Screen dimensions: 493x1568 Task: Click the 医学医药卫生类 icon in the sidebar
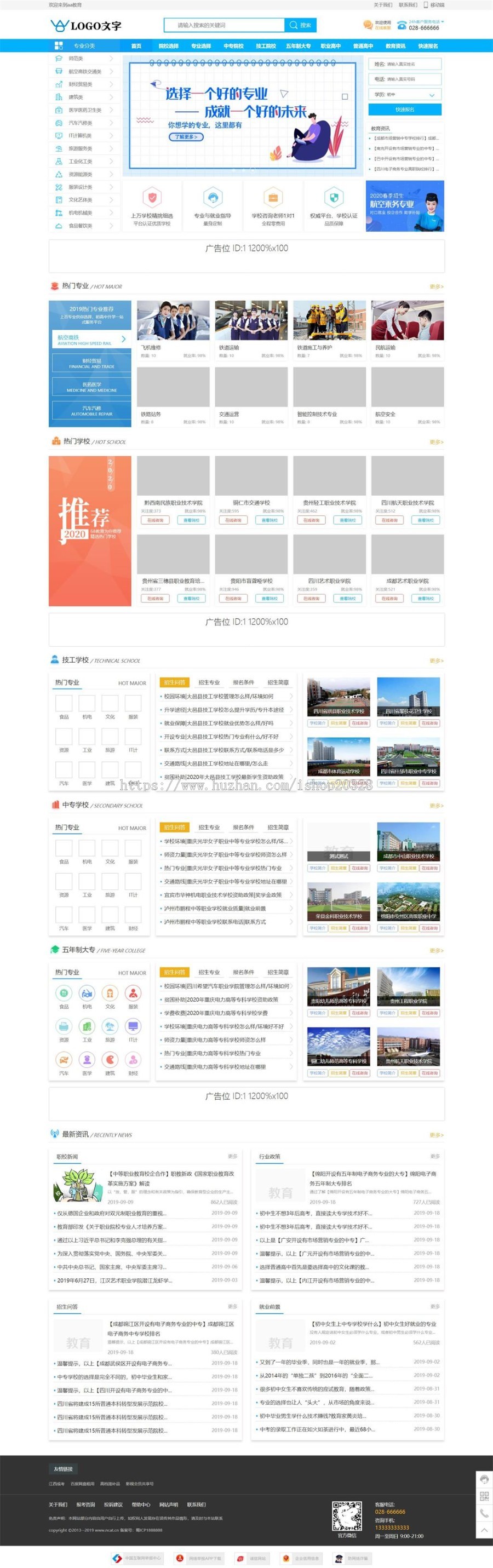point(59,110)
